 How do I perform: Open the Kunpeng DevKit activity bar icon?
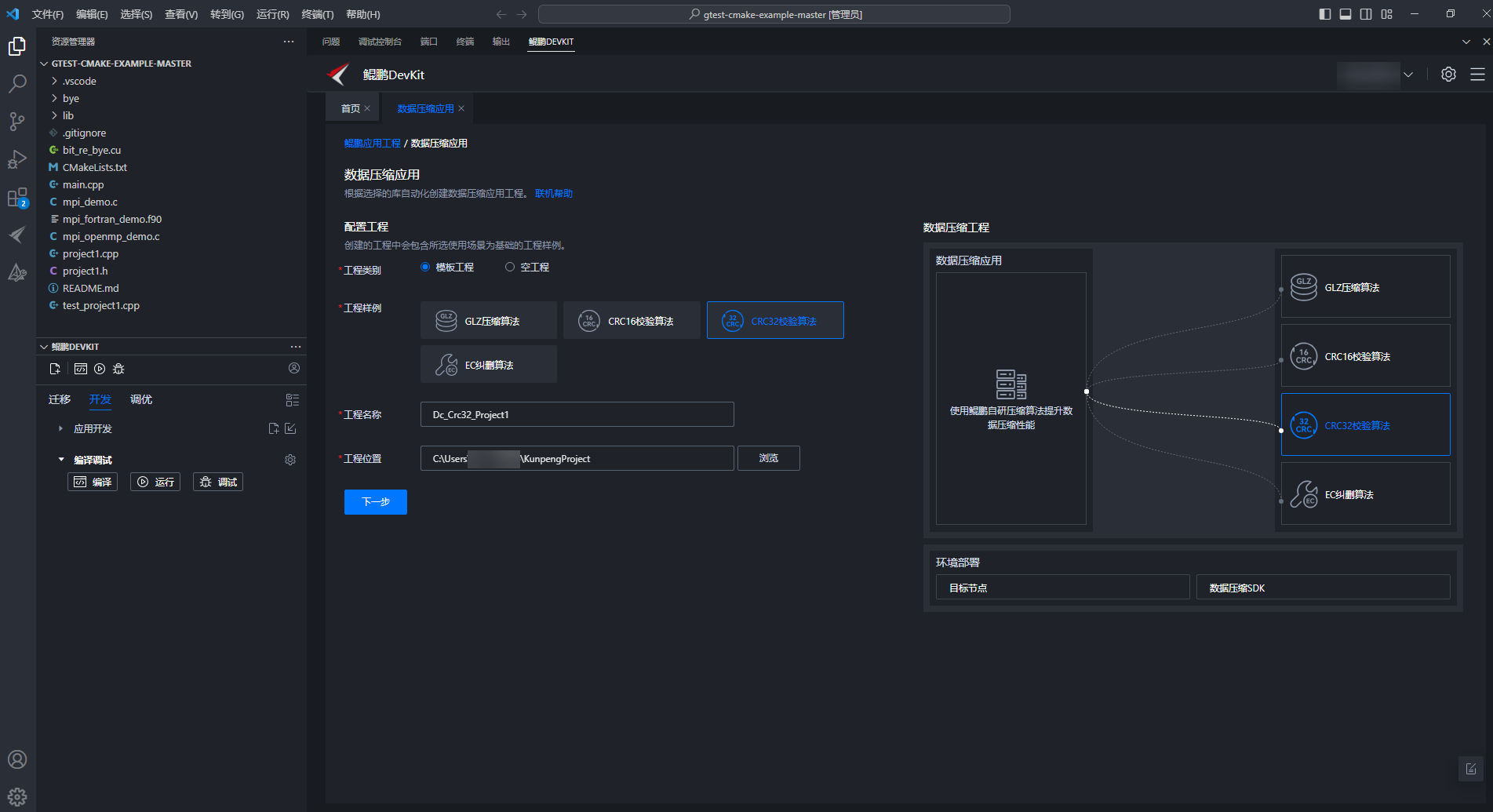tap(17, 235)
